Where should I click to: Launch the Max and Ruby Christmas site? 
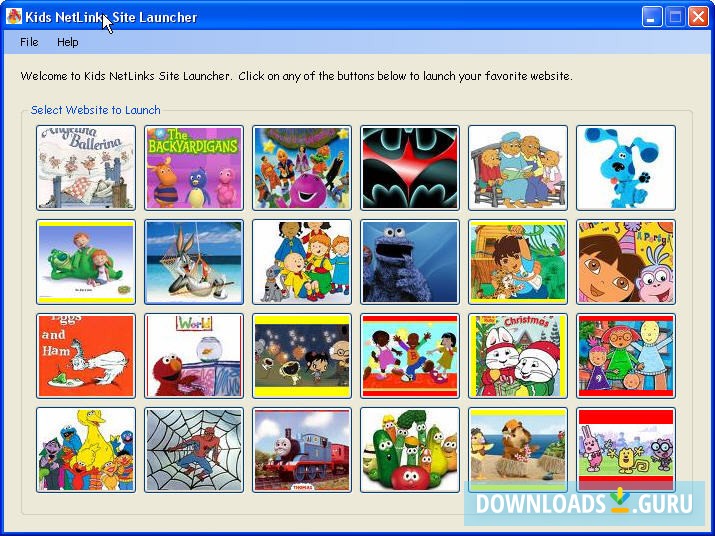click(518, 356)
